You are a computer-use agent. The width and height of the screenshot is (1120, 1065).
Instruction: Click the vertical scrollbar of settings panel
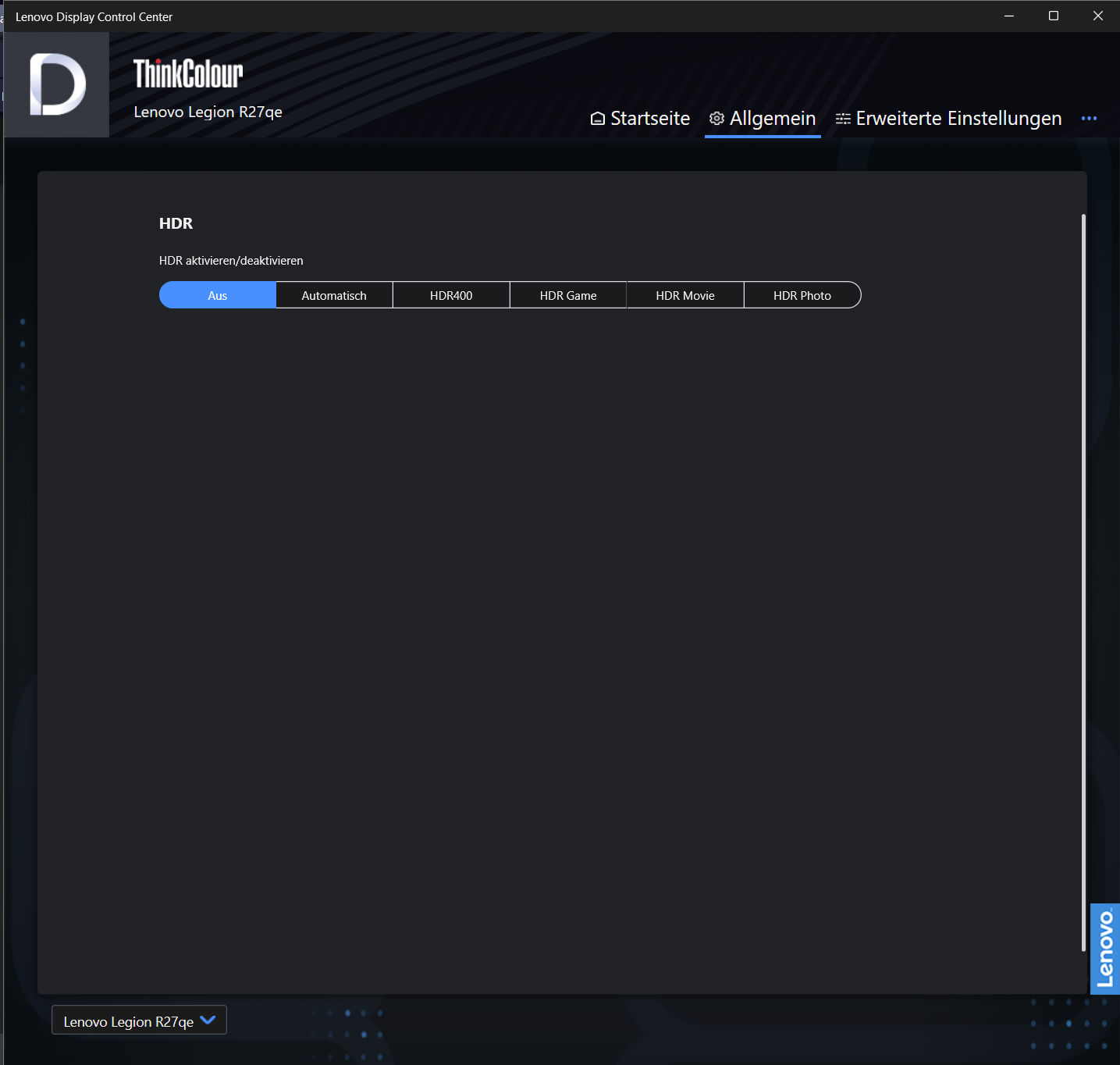1083,582
